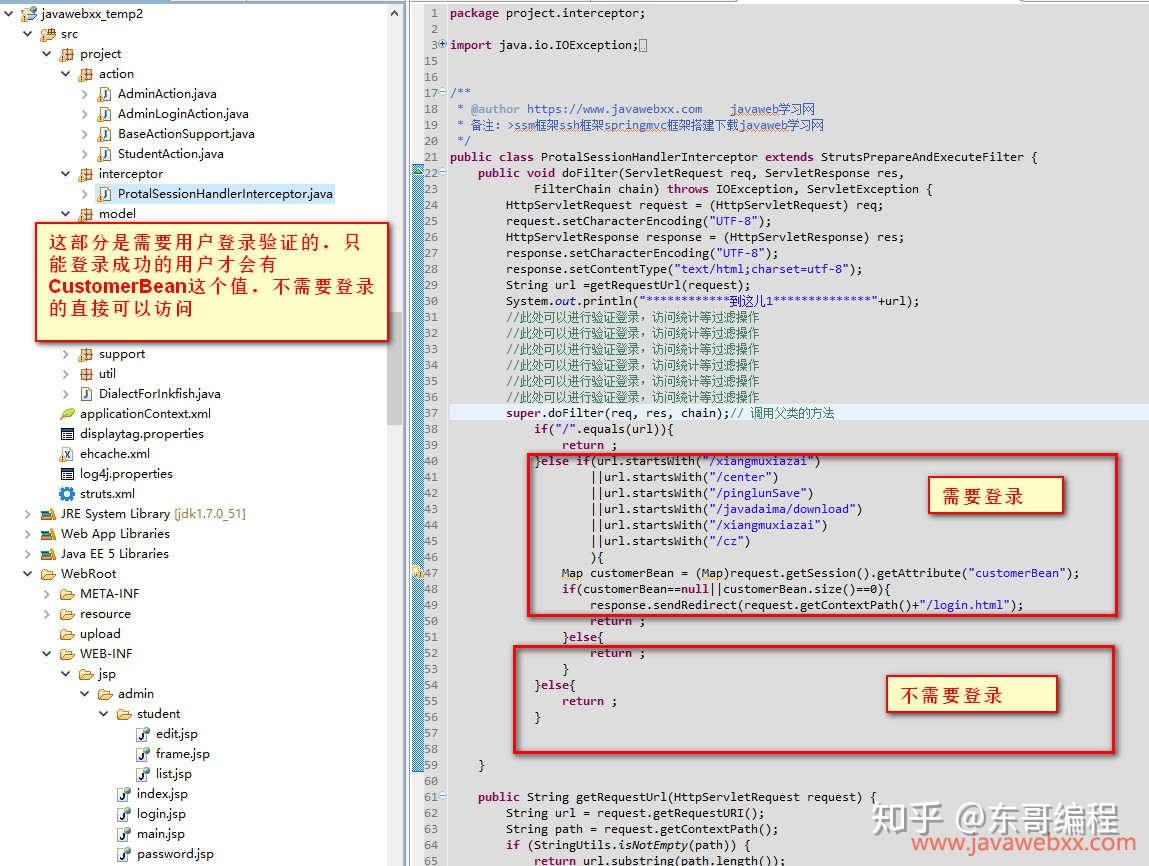Click the WebRoot folder icon
The width and height of the screenshot is (1149, 866).
tap(48, 574)
